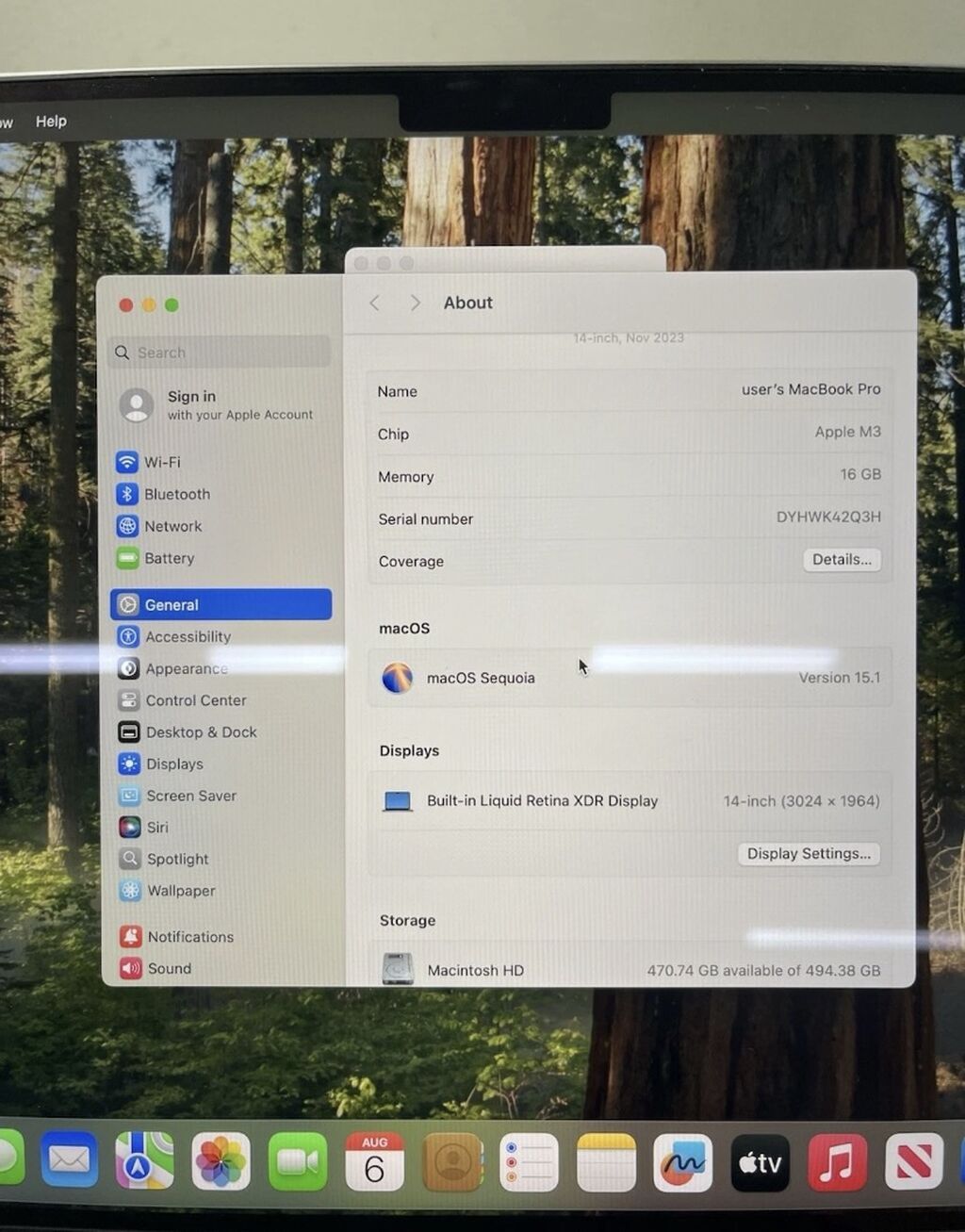Click the Apple M3 chip value
This screenshot has height=1232, width=965.
point(848,432)
